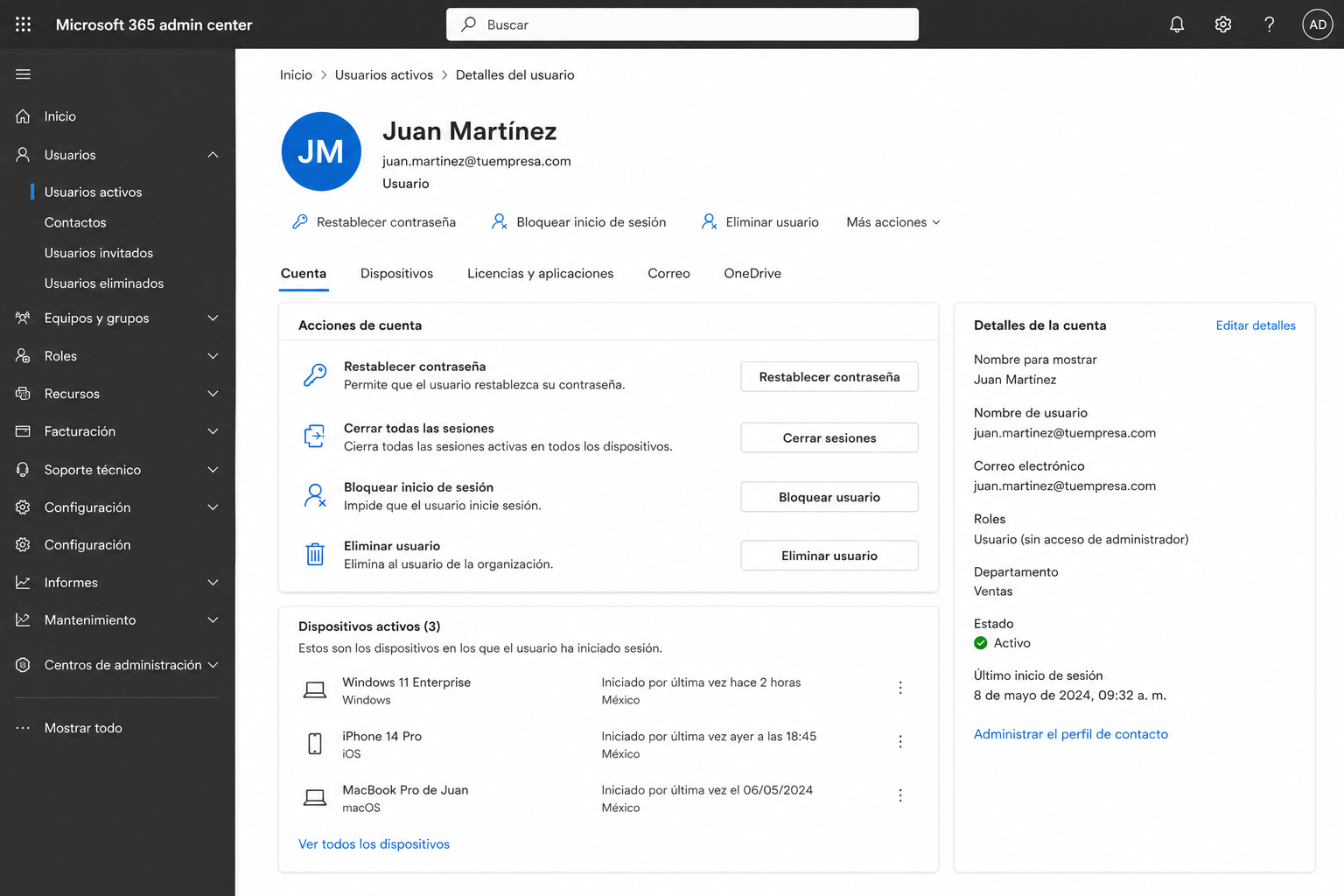Click the Roles icon in sidebar
Viewport: 1344px width, 896px height.
click(24, 356)
